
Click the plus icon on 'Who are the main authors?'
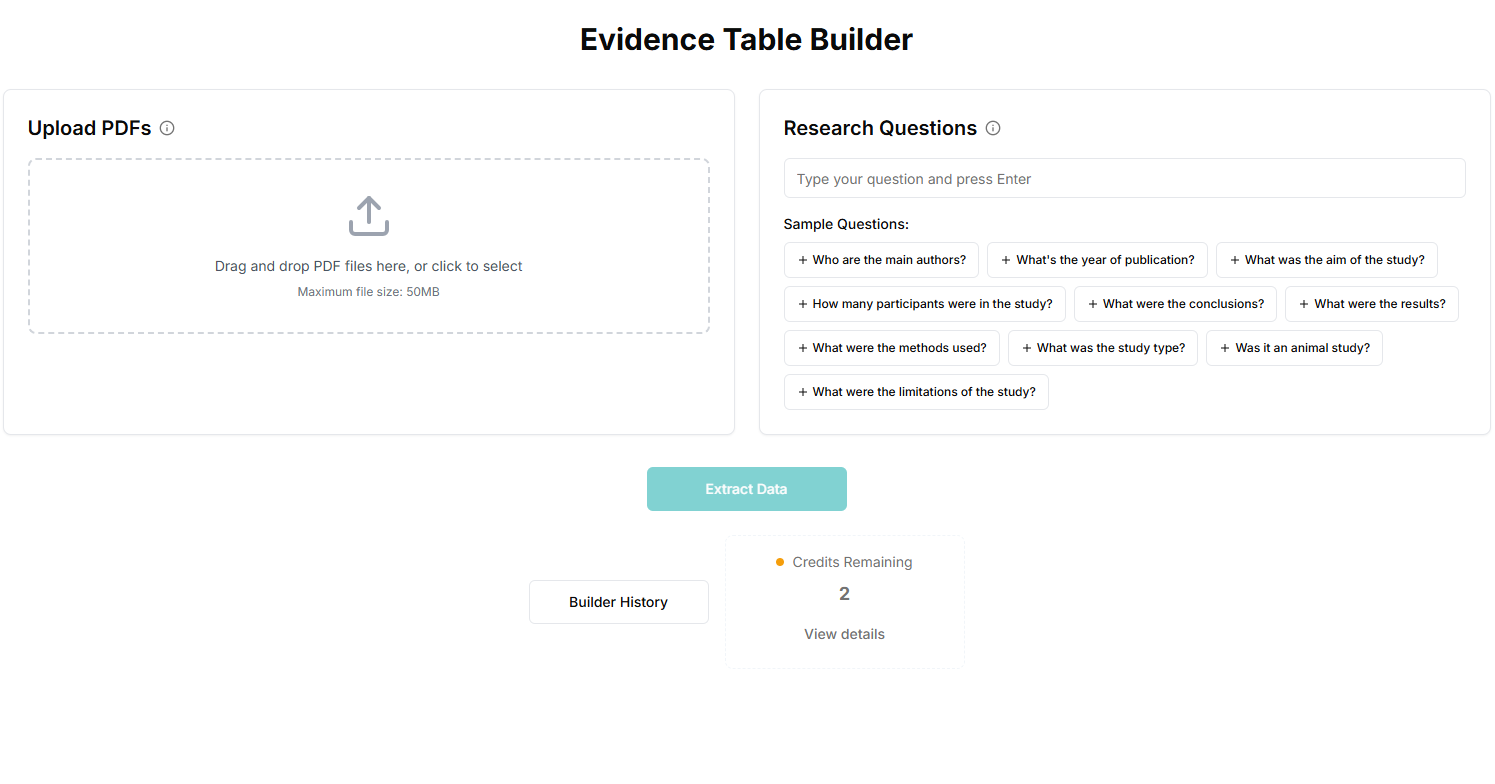point(801,260)
